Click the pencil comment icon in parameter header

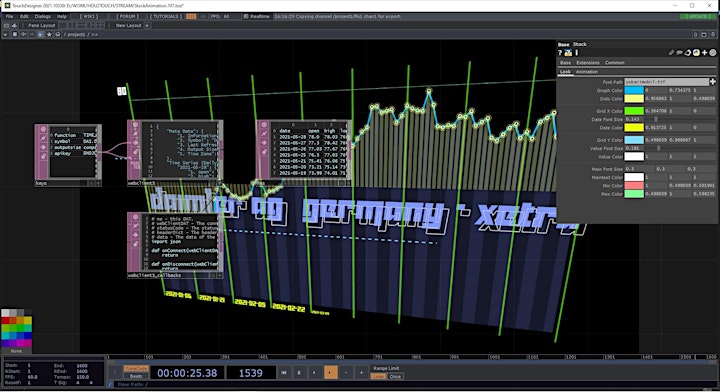tap(671, 53)
